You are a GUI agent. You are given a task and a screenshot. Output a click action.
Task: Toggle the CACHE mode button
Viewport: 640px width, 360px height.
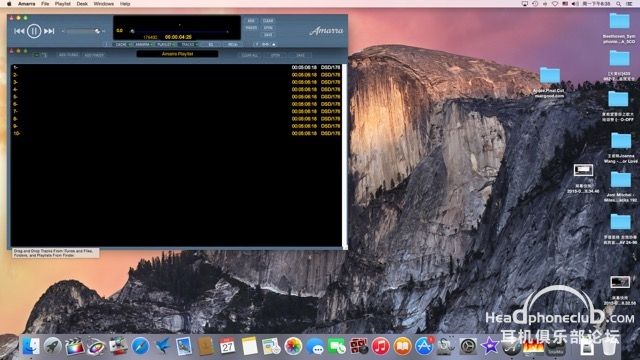pos(121,44)
